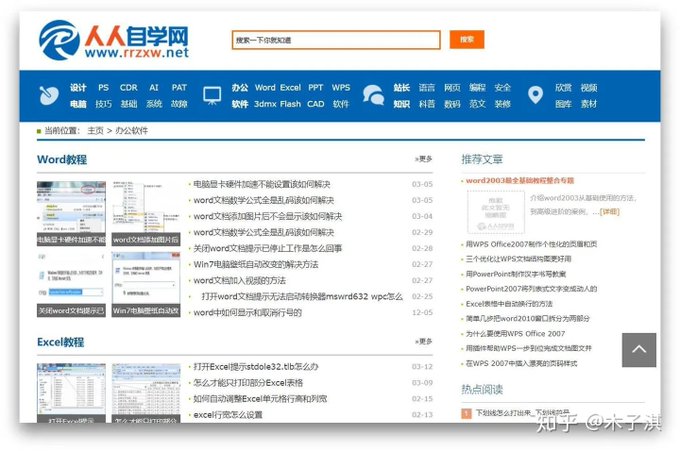This screenshot has width=680, height=451.
Task: Open the 3dmx navigation item
Action: coord(265,104)
